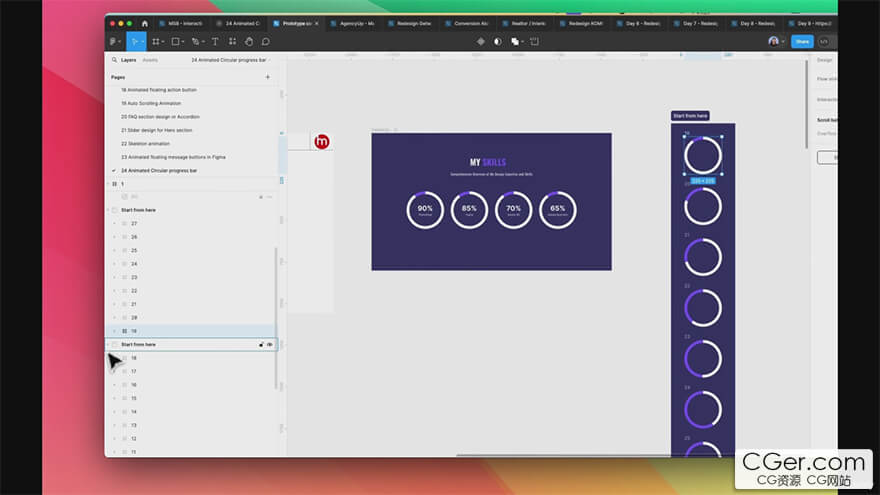Click the frame icon of layer 27
Image resolution: width=880 pixels, height=495 pixels.
125,223
